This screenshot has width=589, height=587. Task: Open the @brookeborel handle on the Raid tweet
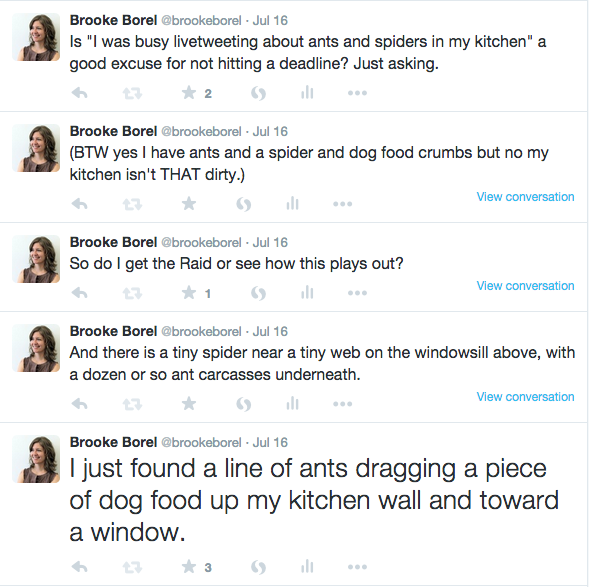click(201, 242)
